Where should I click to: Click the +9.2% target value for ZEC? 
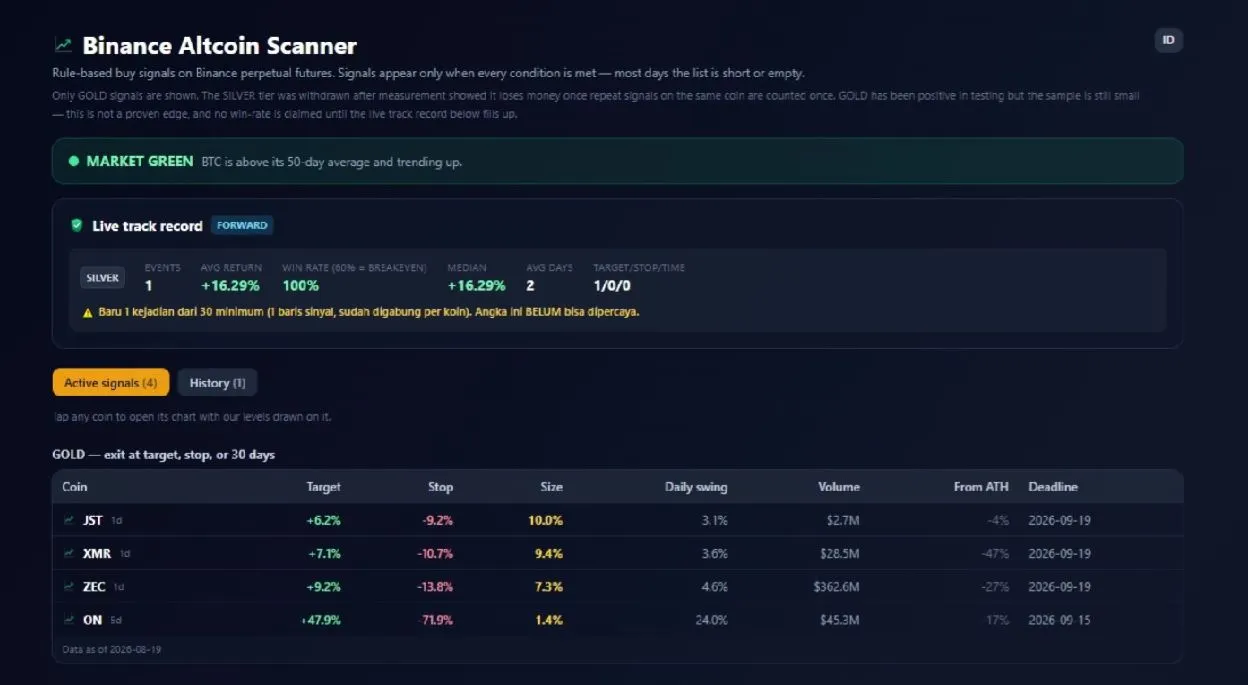pos(324,586)
